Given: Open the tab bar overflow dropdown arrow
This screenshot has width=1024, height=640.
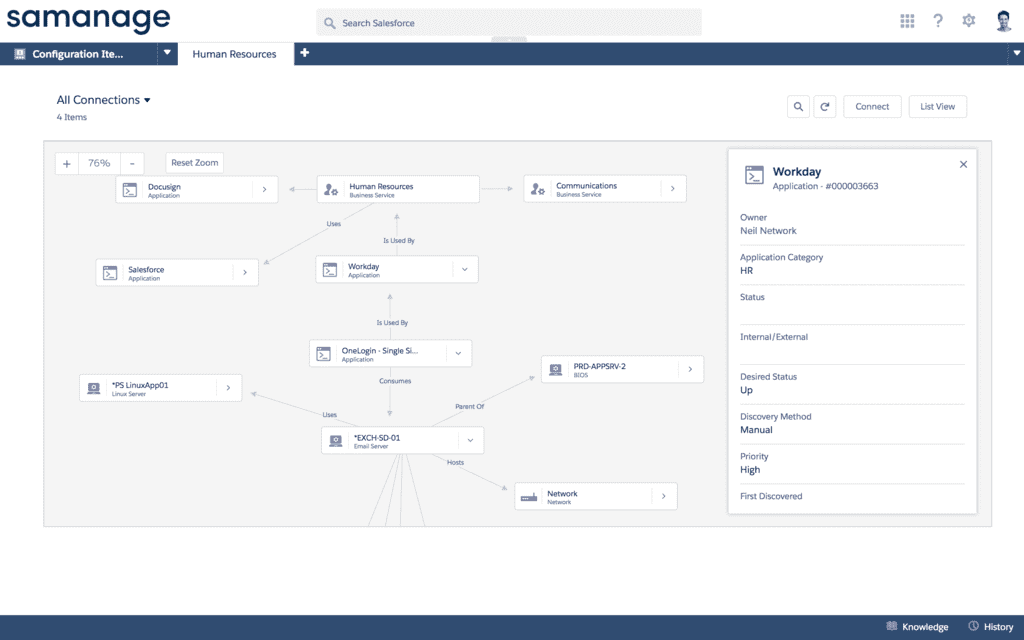Looking at the screenshot, I should [1016, 54].
